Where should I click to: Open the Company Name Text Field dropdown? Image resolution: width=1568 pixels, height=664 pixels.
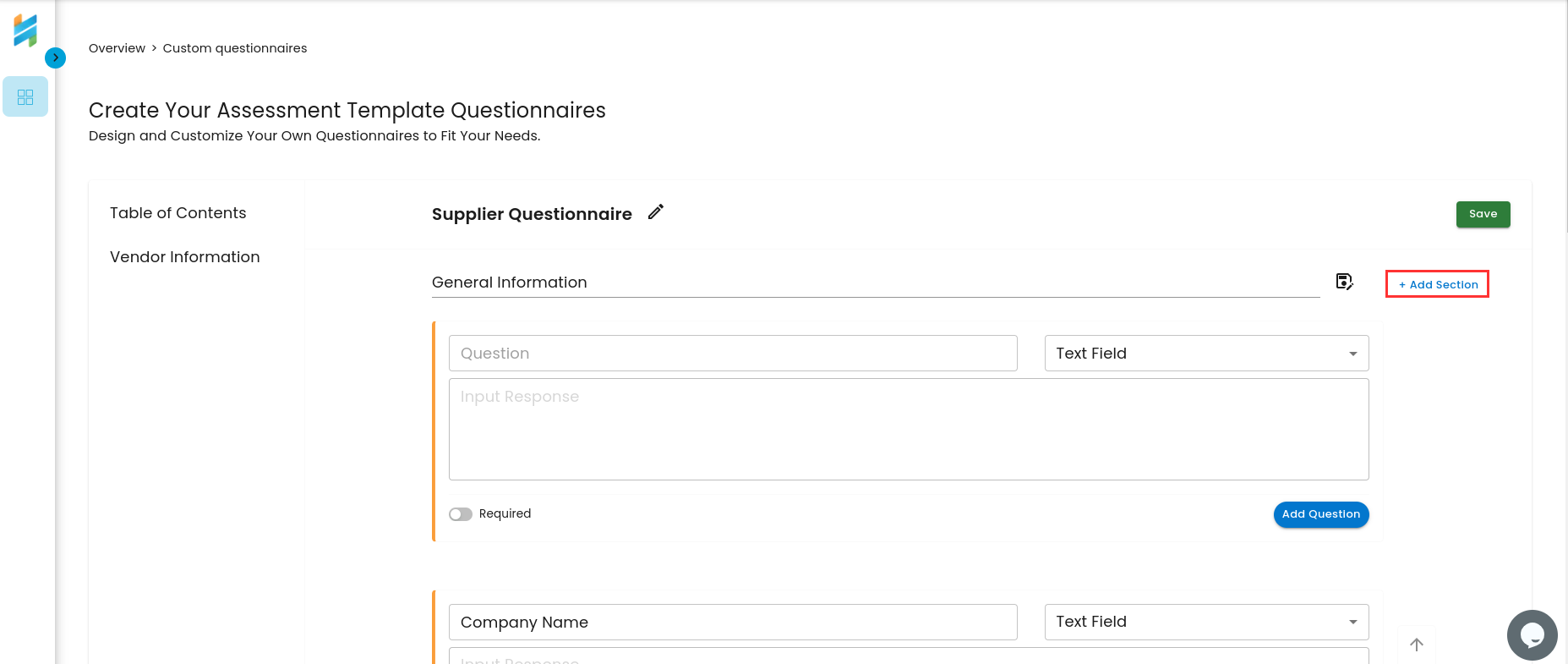coord(1206,622)
